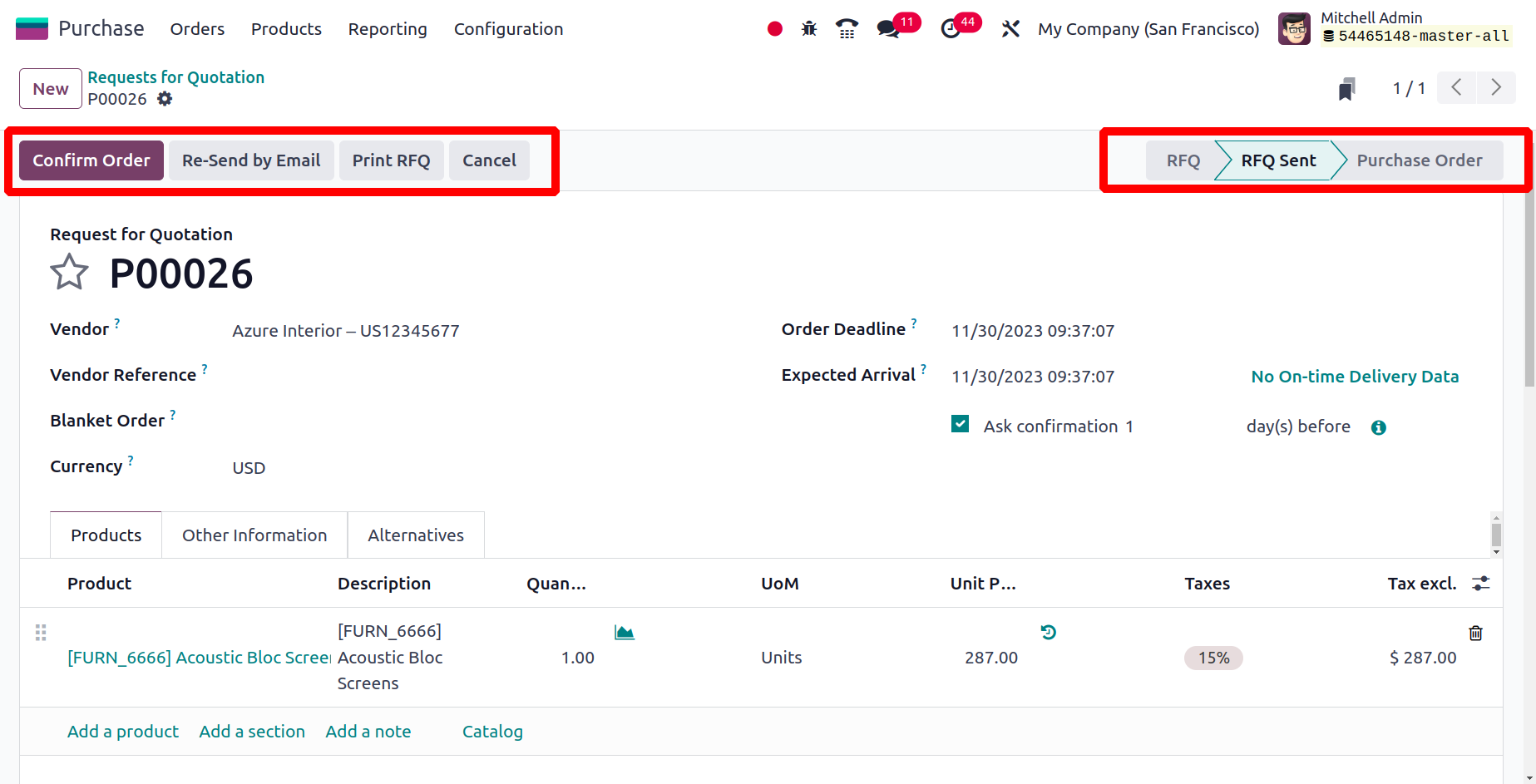Open the debug bug icon menu
The image size is (1536, 784).
point(808,29)
